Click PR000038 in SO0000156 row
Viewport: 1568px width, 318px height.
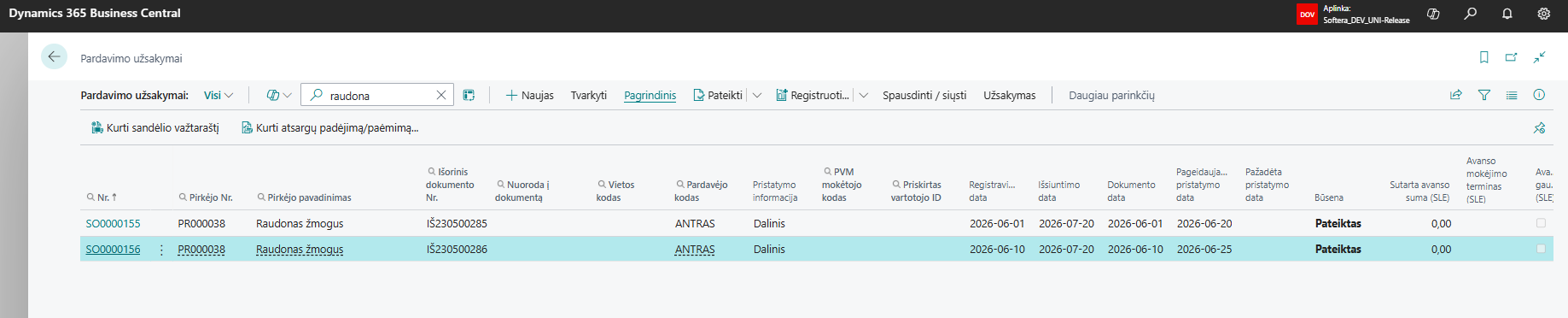click(x=201, y=249)
